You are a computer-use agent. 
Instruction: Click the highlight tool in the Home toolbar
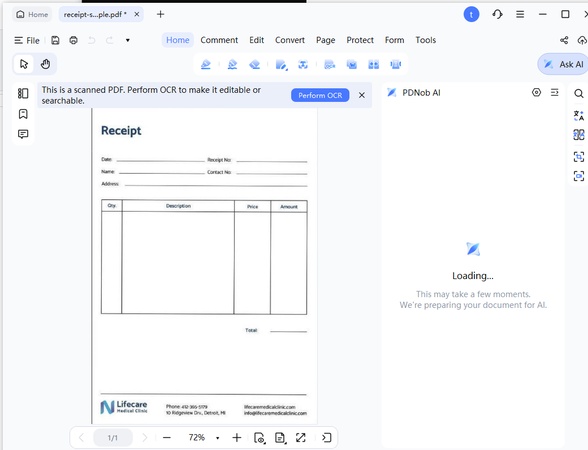(x=206, y=64)
